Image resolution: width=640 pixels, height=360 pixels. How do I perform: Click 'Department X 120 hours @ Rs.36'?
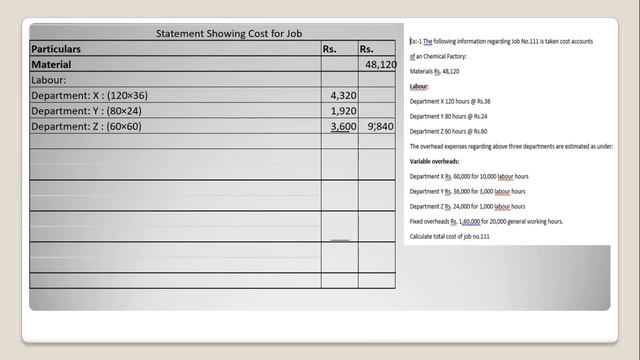click(x=450, y=101)
